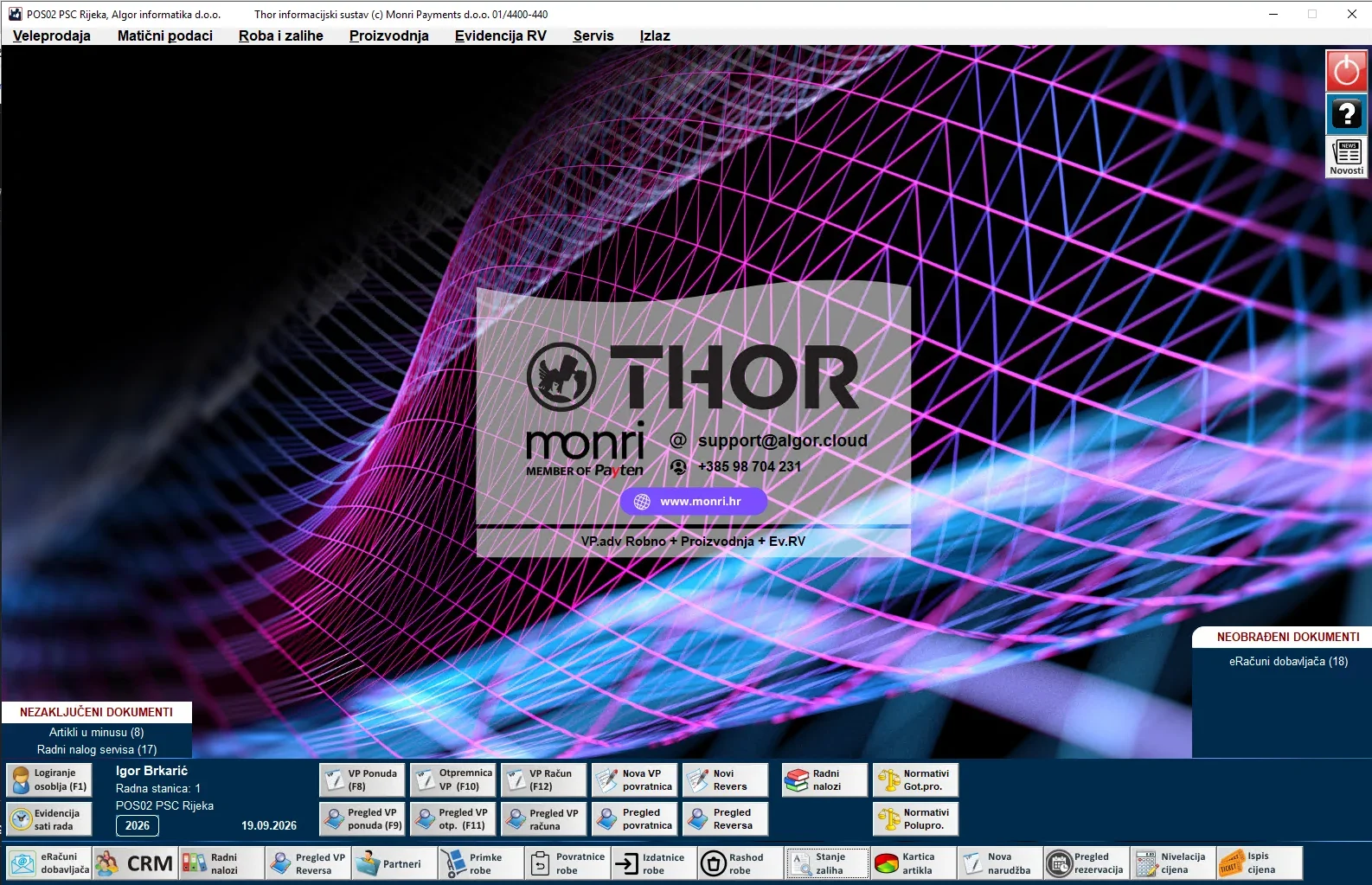The height and width of the screenshot is (885, 1372).
Task: Create Novi Revers
Action: [725, 779]
